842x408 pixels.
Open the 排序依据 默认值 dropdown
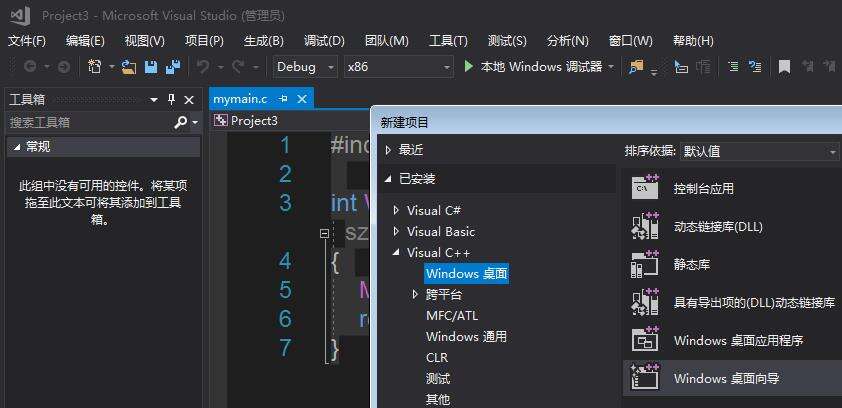click(759, 151)
